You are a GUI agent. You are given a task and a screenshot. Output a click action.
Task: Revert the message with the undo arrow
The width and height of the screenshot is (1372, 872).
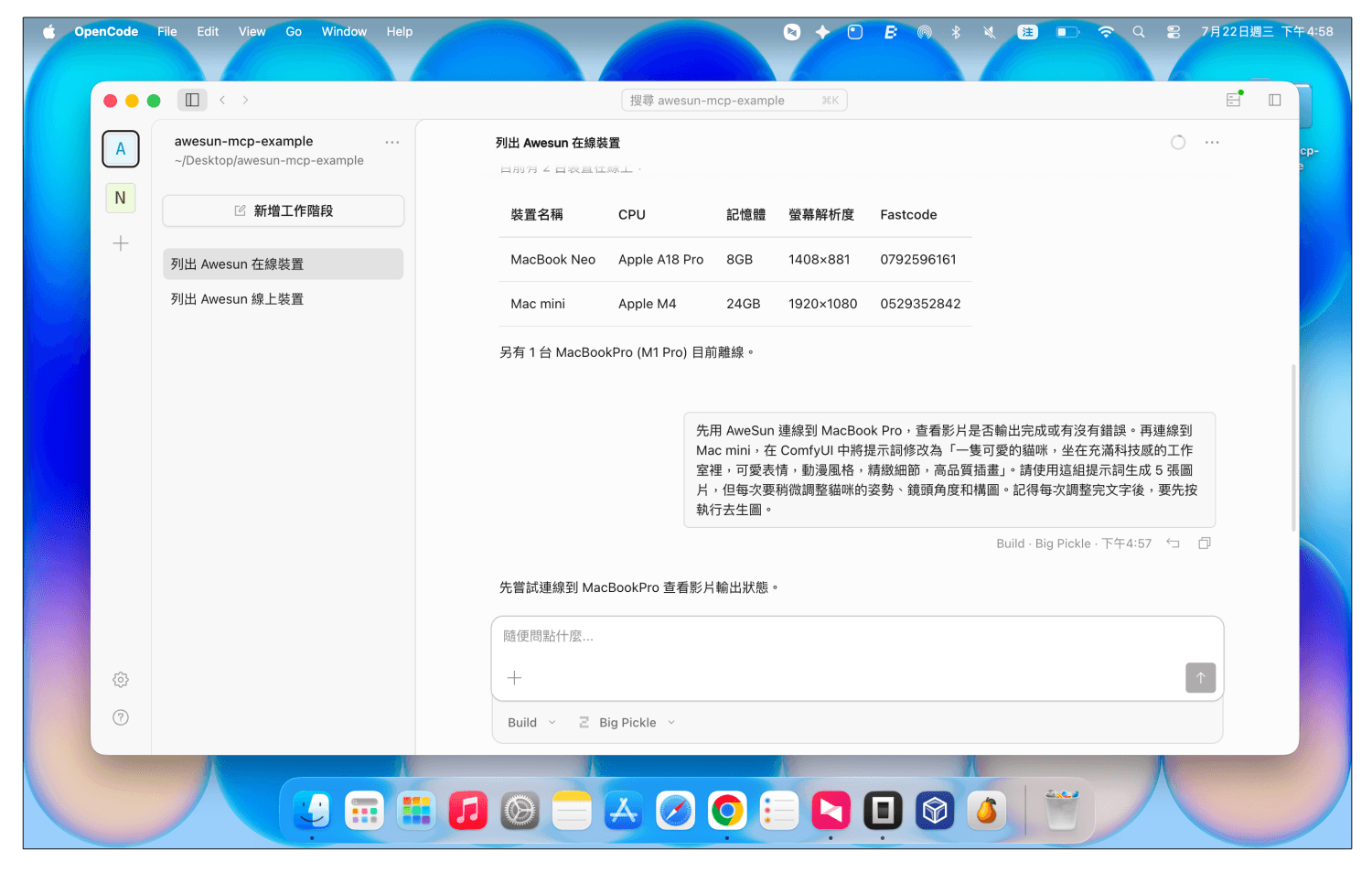pyautogui.click(x=1173, y=544)
